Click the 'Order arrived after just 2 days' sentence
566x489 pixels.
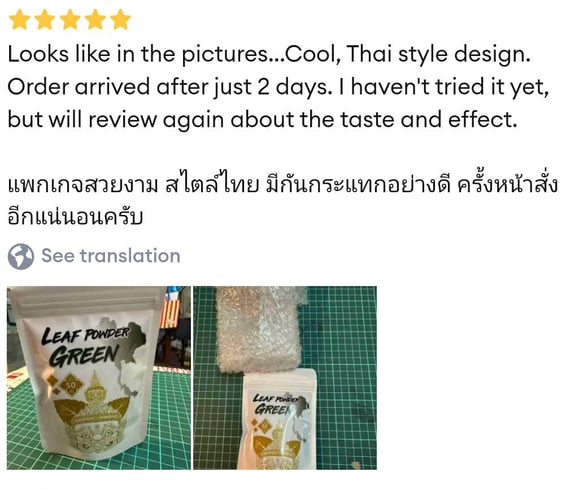pos(170,87)
